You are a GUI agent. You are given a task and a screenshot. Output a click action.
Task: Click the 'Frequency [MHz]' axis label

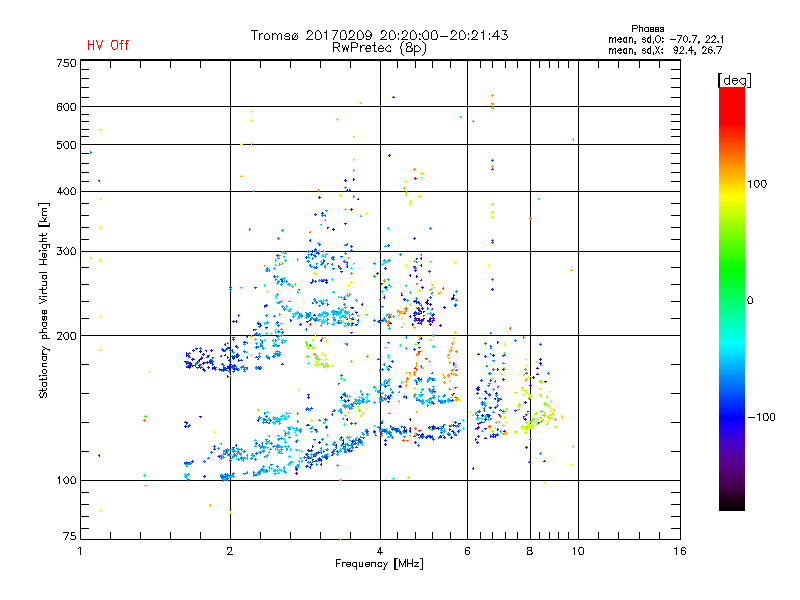click(x=379, y=564)
